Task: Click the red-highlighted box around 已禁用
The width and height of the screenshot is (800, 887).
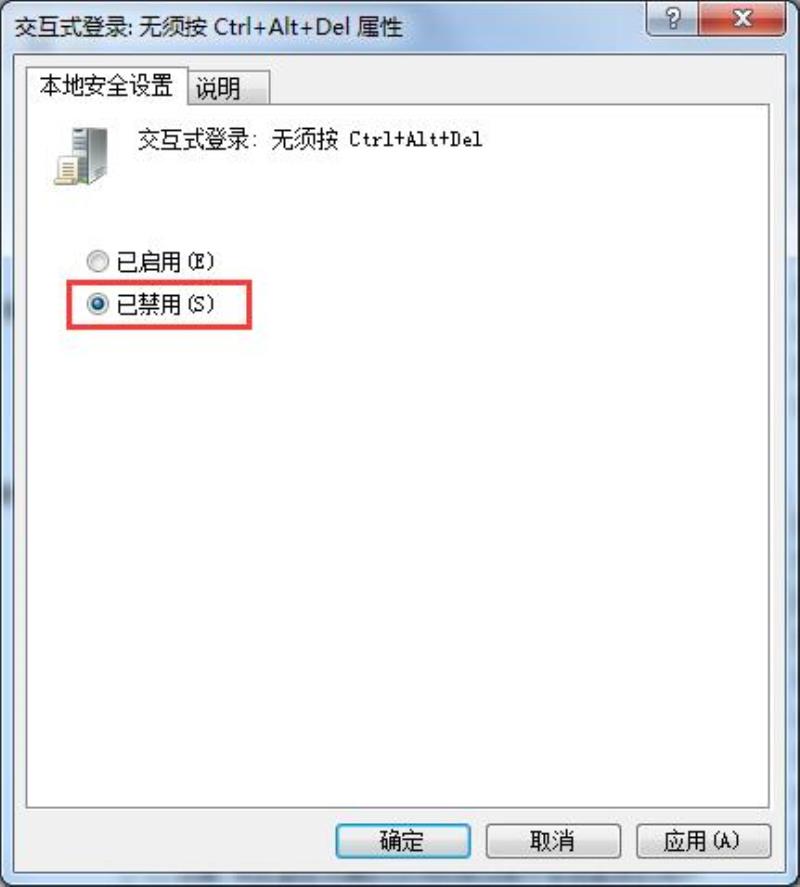Action: 159,304
